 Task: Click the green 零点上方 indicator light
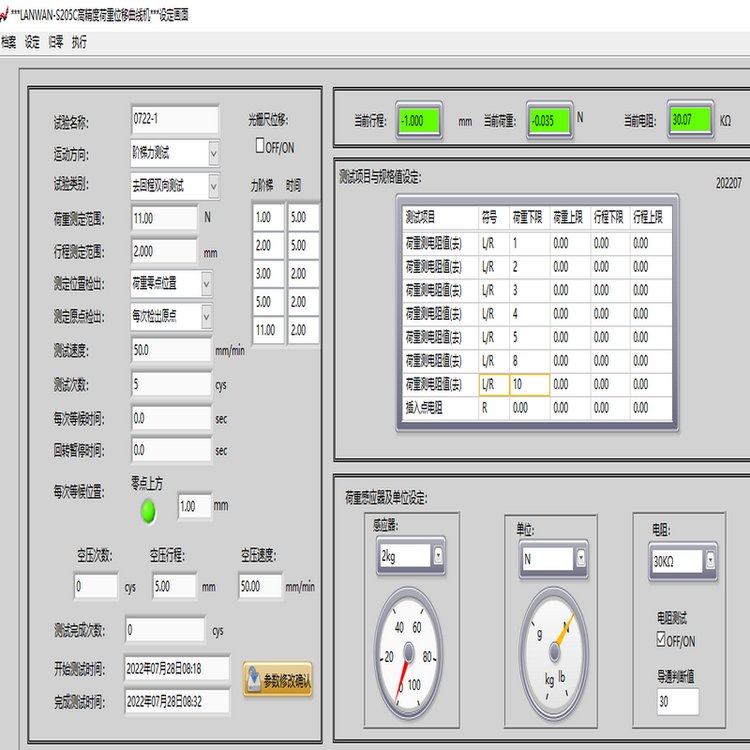(x=148, y=511)
